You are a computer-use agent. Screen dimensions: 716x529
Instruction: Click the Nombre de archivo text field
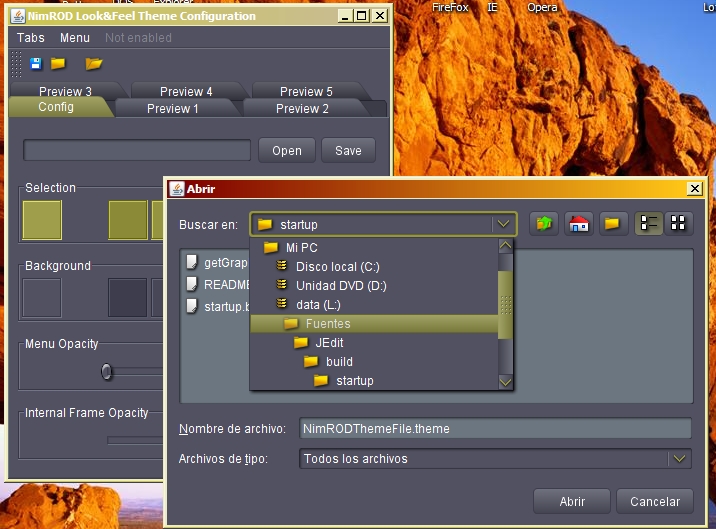494,429
